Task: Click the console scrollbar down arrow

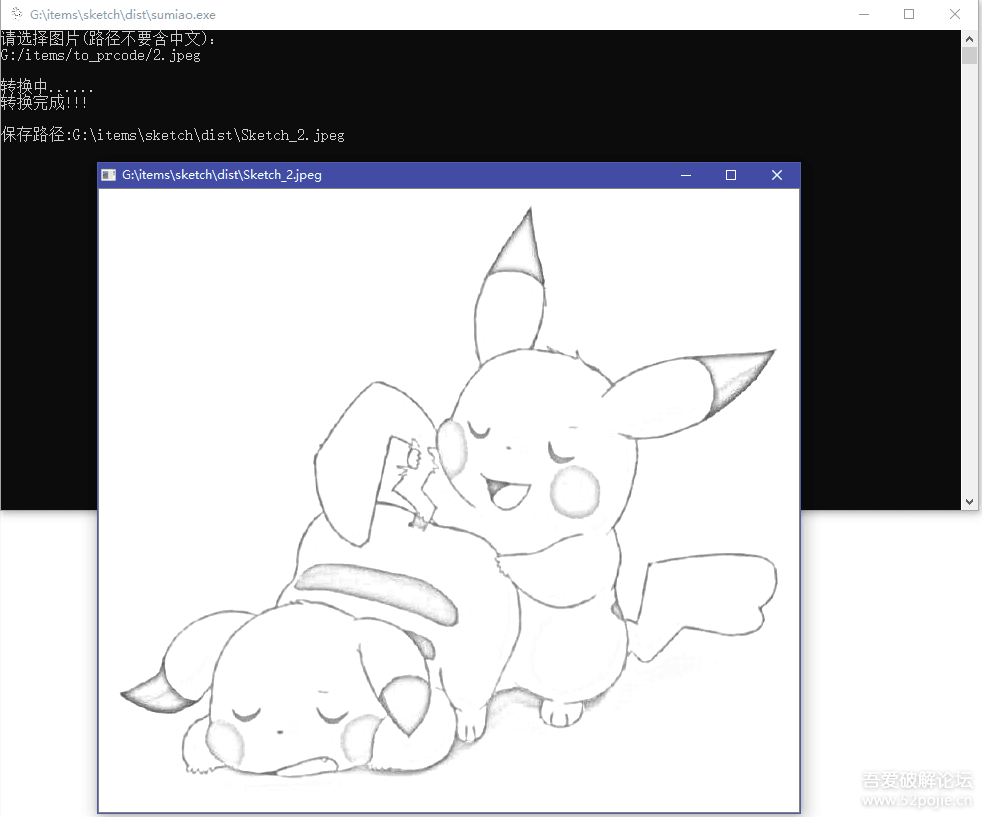Action: point(969,501)
